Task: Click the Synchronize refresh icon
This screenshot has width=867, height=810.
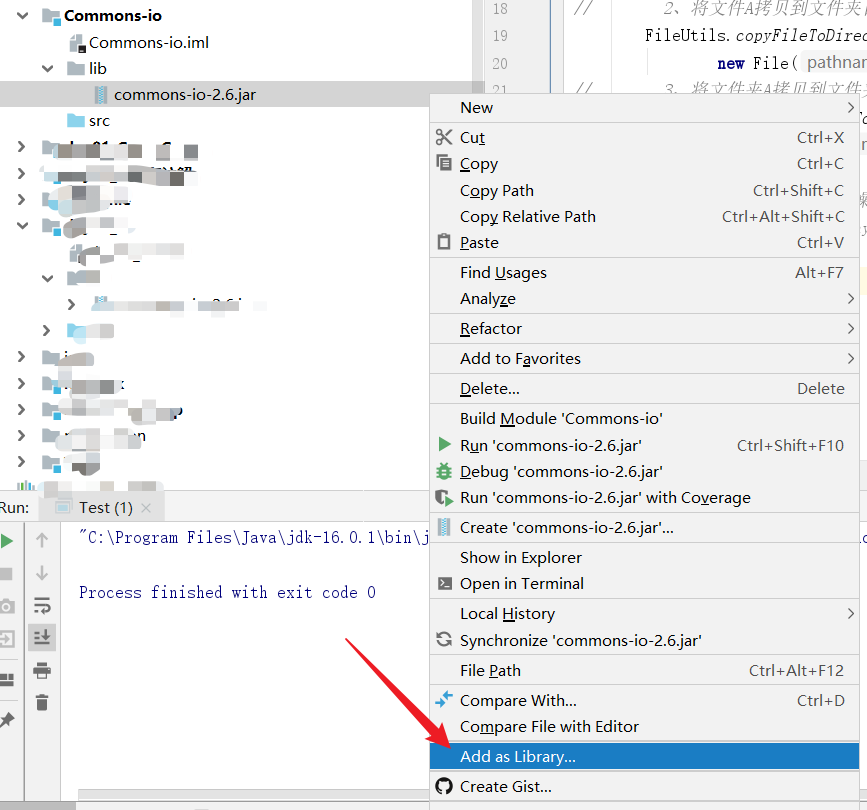Action: pos(444,640)
